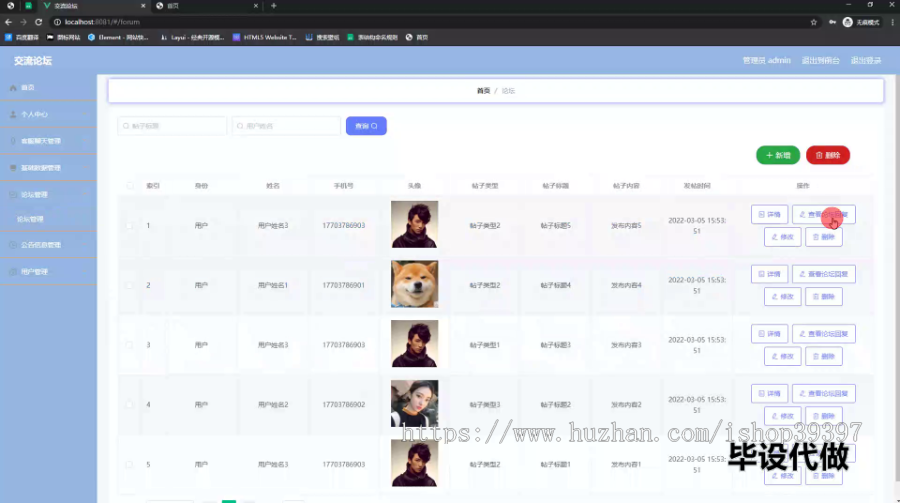Viewport: 900px width, 503px height.
Task: Reload the page
Action: coord(38,22)
